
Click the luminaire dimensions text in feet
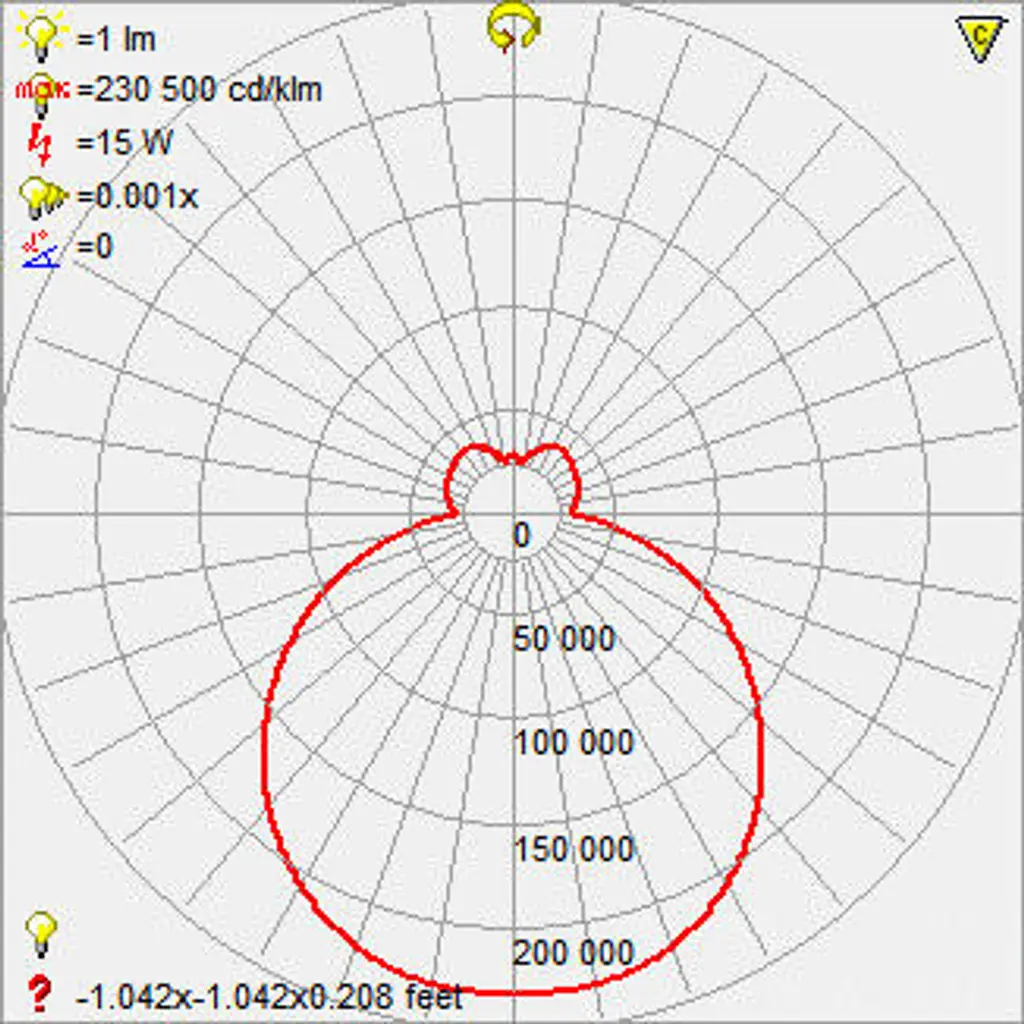tap(269, 996)
